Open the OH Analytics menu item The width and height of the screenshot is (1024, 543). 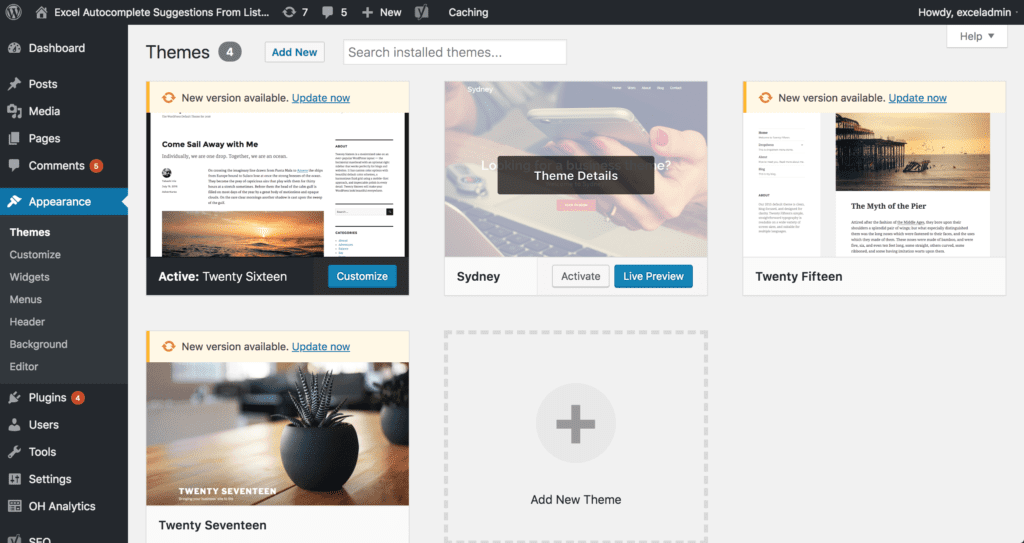click(x=64, y=506)
